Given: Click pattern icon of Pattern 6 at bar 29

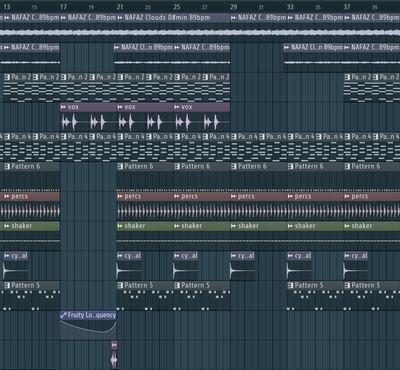Looking at the screenshot, I should (234, 166).
